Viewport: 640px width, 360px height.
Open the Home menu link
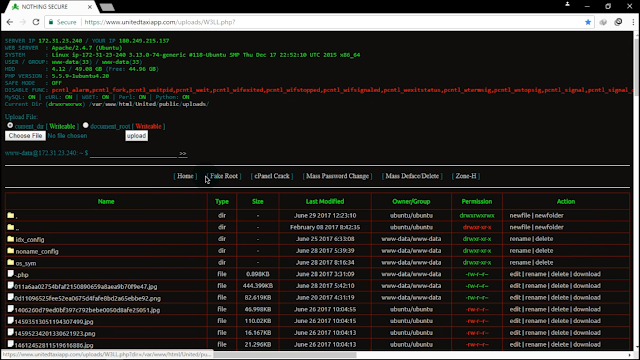tap(185, 176)
